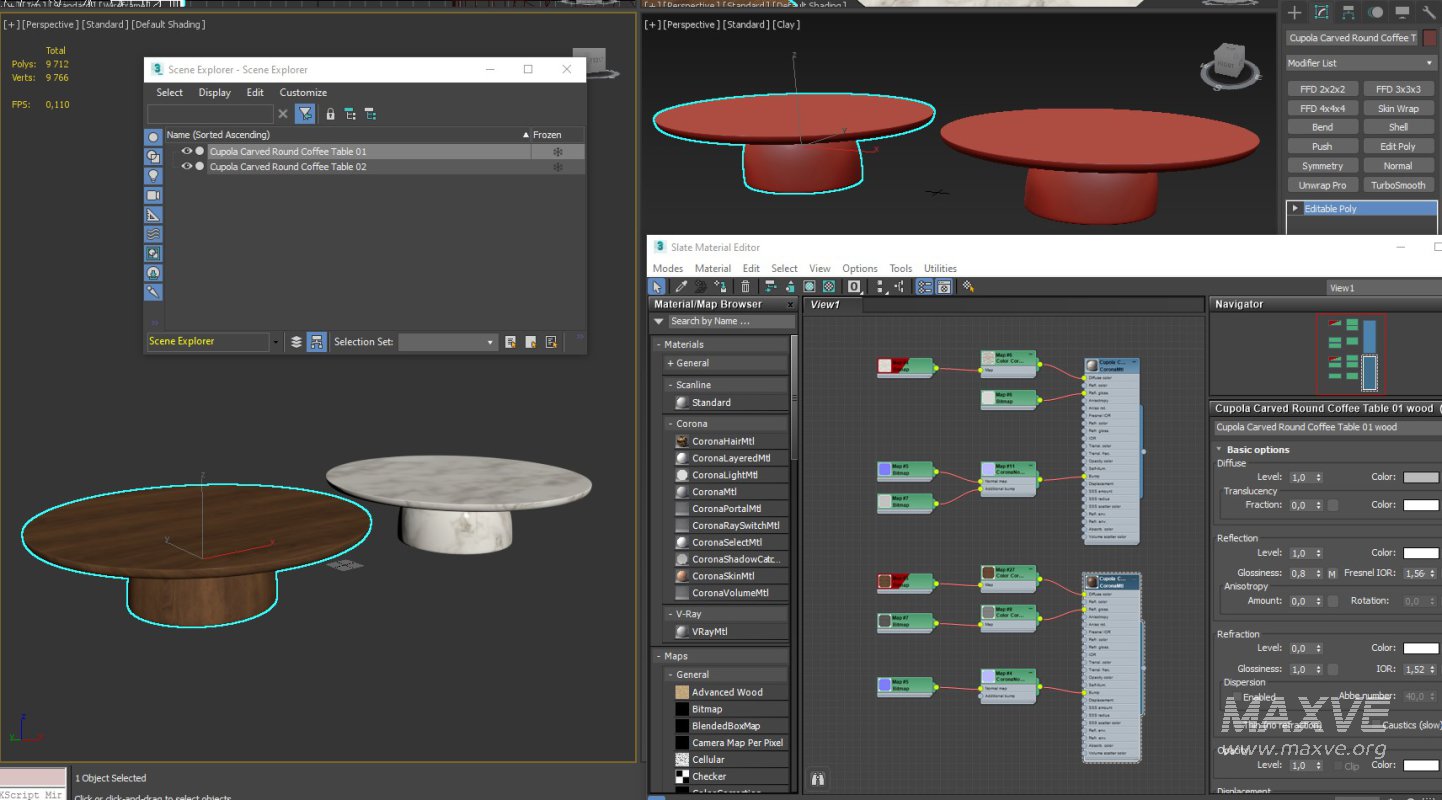Select the Display Lights filter icon

click(x=153, y=175)
